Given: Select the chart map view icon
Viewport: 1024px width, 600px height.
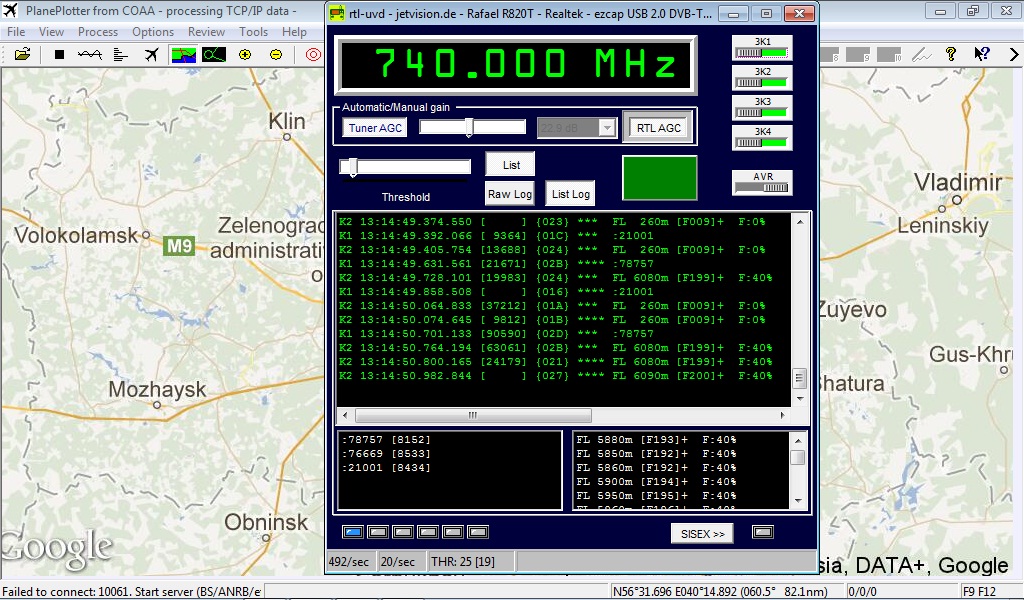Looking at the screenshot, I should [x=184, y=54].
